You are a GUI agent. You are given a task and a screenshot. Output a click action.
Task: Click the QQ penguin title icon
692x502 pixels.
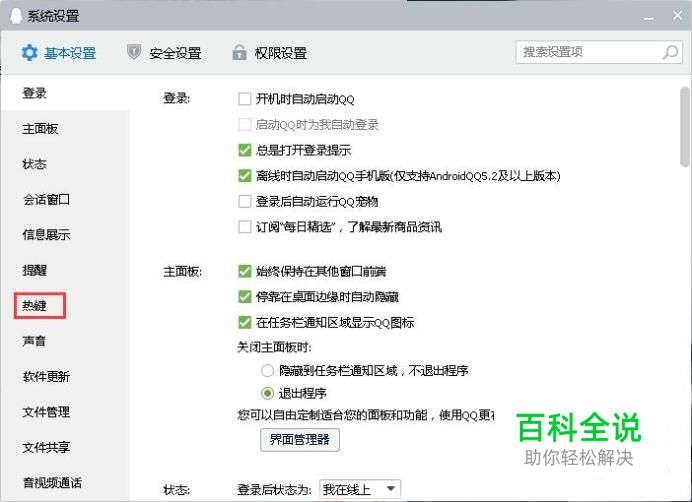coord(16,16)
